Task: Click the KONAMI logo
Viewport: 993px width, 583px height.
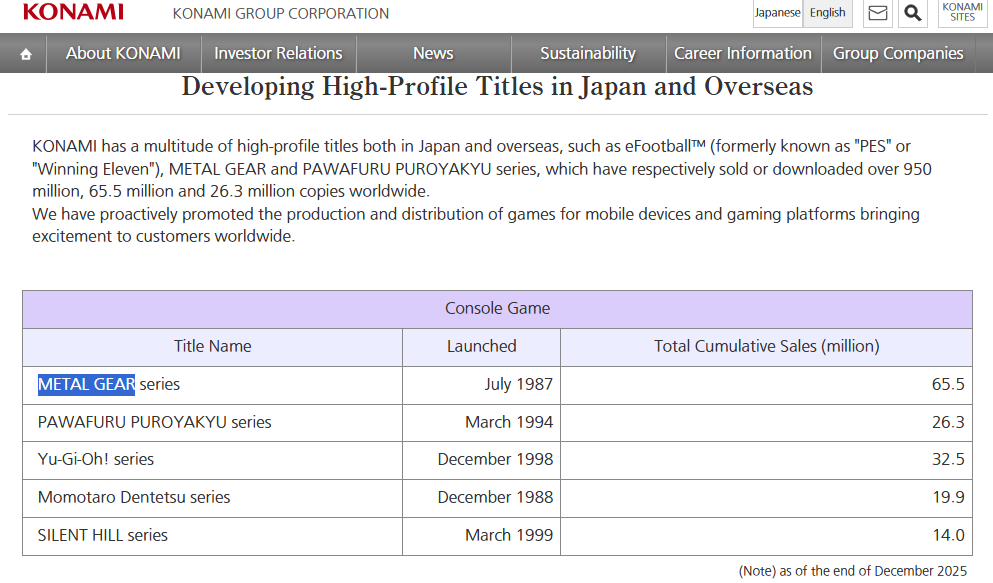Action: point(73,13)
